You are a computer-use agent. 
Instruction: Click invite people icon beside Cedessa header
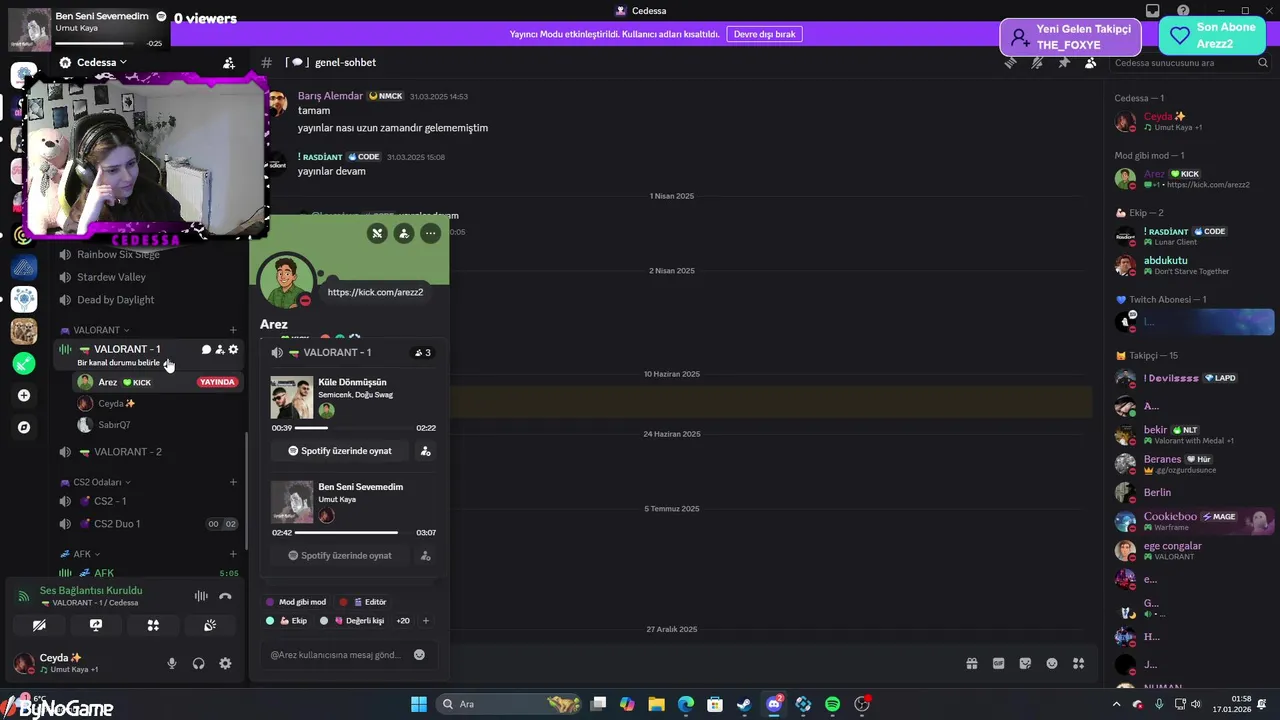click(x=229, y=62)
